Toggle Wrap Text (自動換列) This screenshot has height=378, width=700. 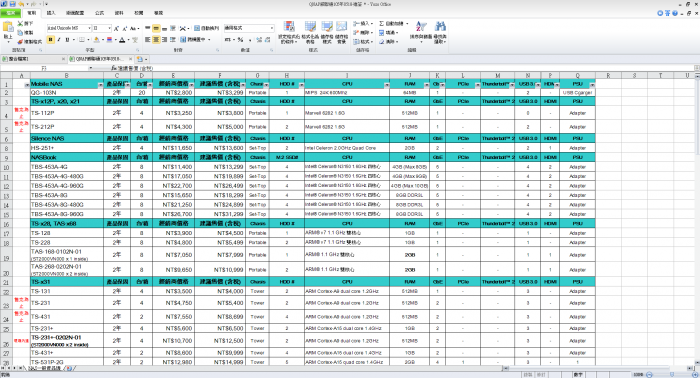(207, 28)
